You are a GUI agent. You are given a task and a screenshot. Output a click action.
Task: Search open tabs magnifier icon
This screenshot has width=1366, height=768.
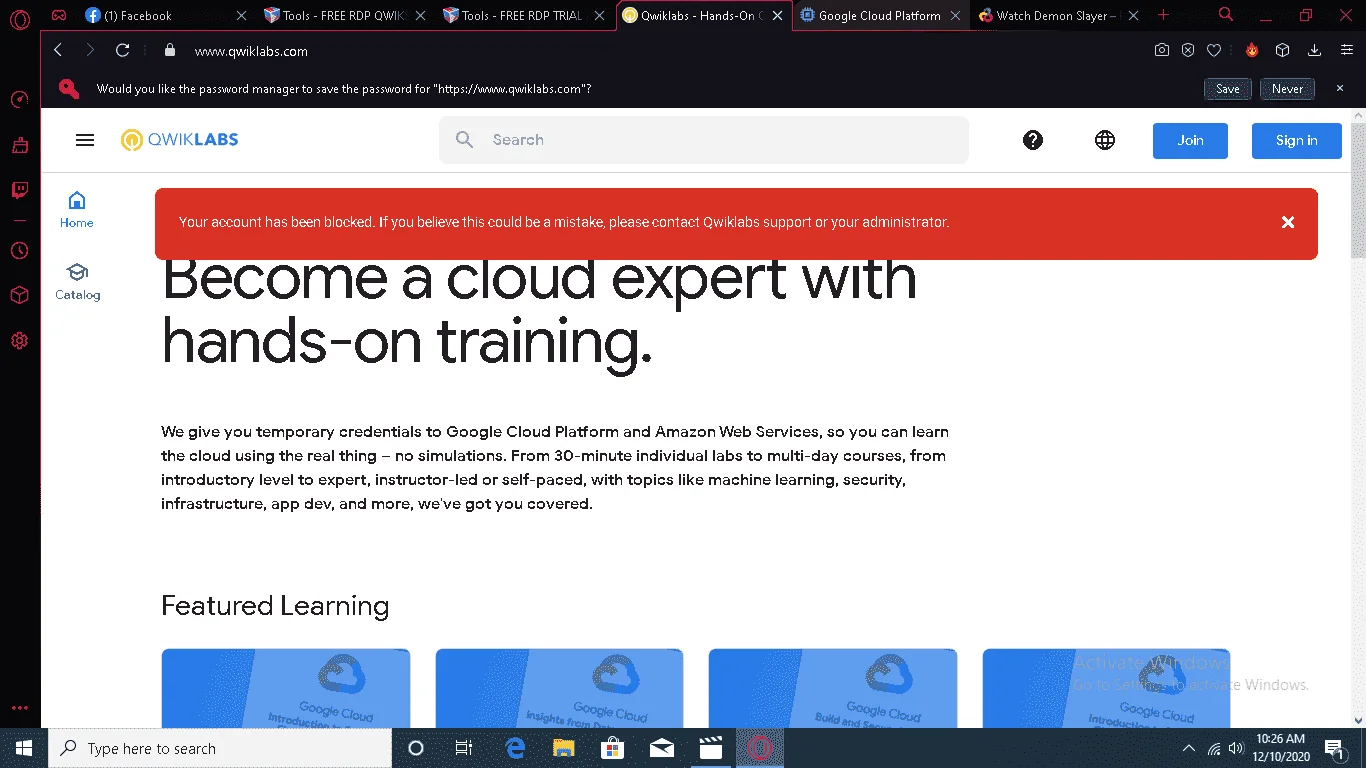[x=1226, y=15]
